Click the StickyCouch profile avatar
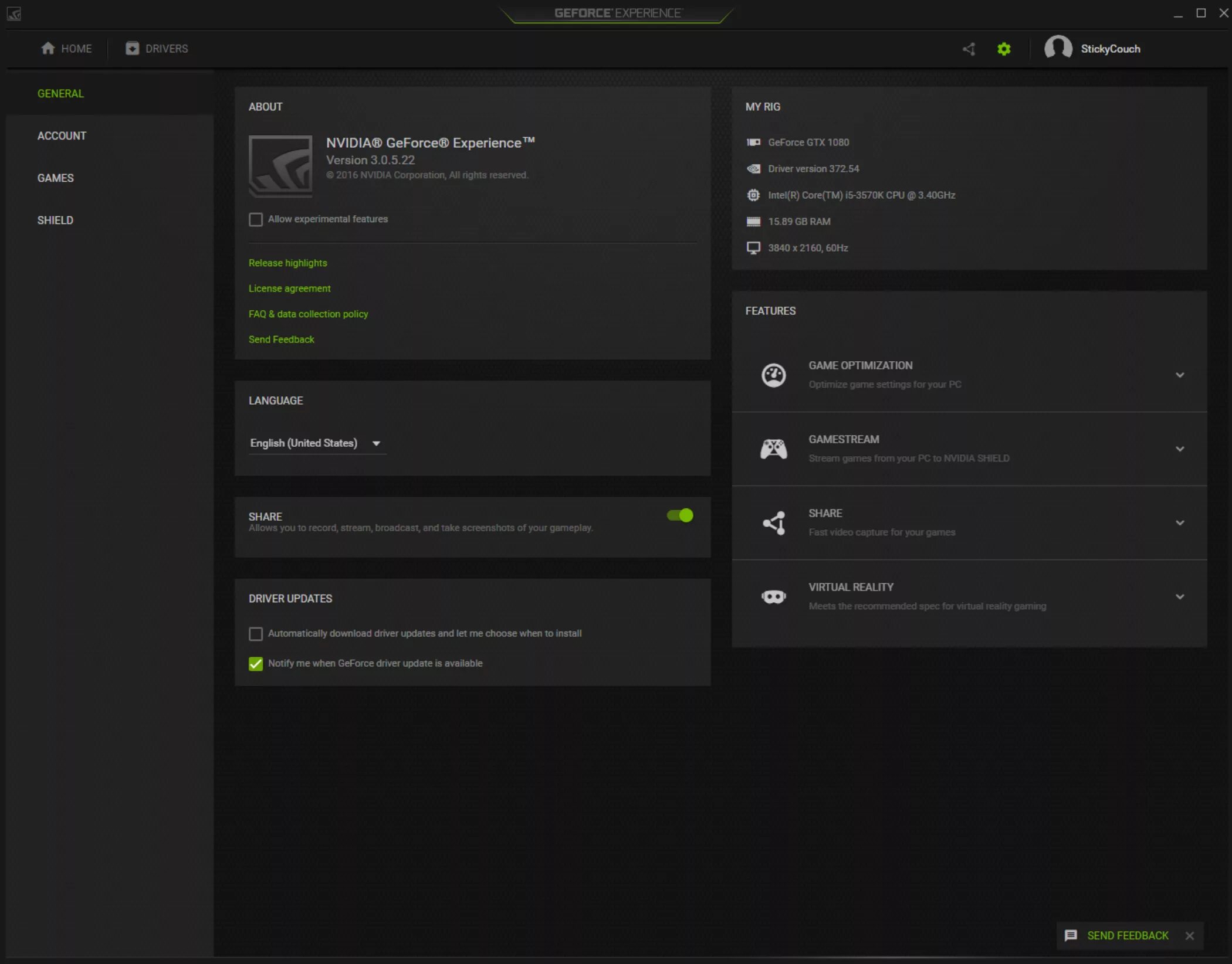The width and height of the screenshot is (1232, 964). 1058,48
